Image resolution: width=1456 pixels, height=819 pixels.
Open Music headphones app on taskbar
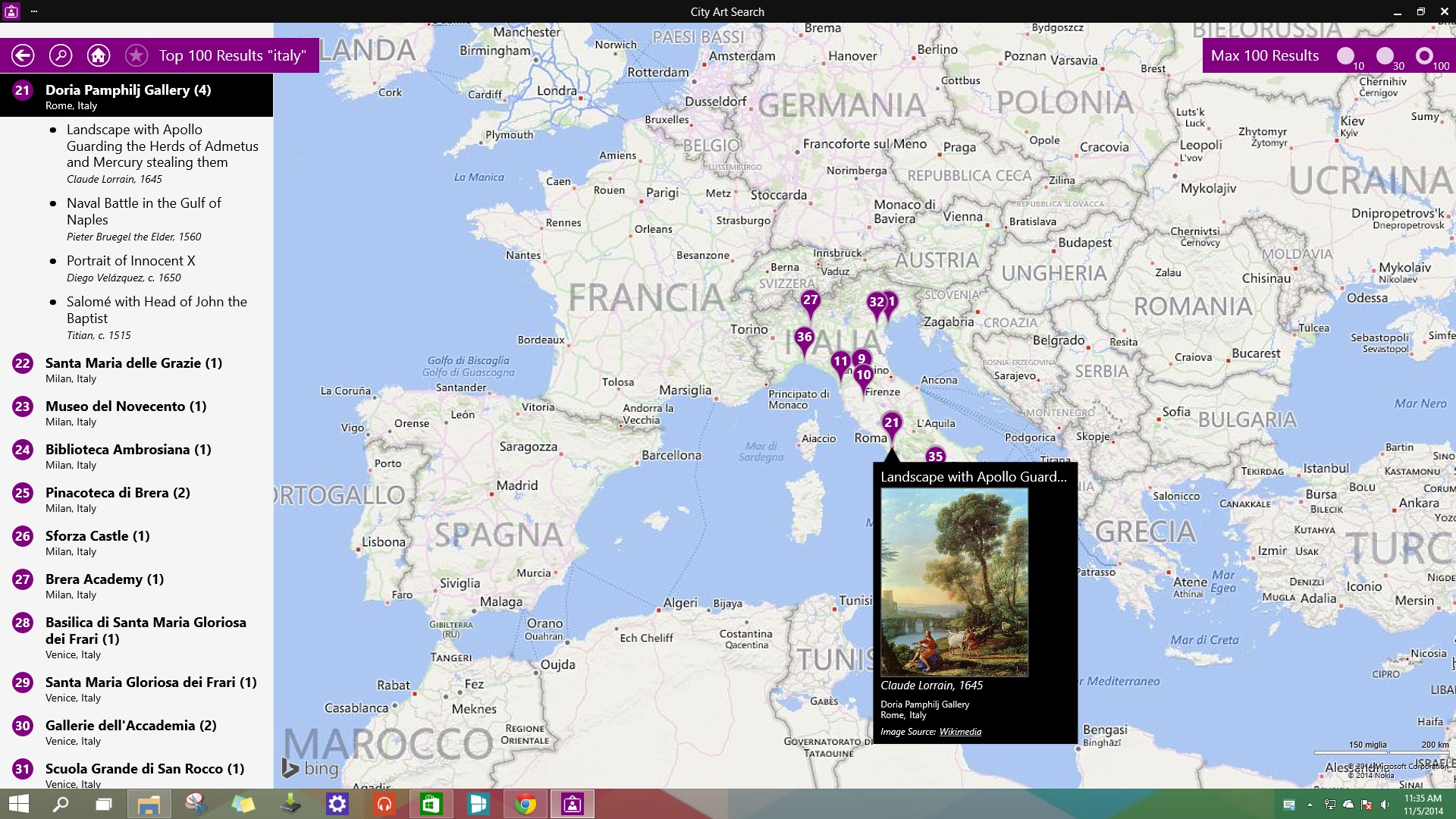click(x=384, y=804)
